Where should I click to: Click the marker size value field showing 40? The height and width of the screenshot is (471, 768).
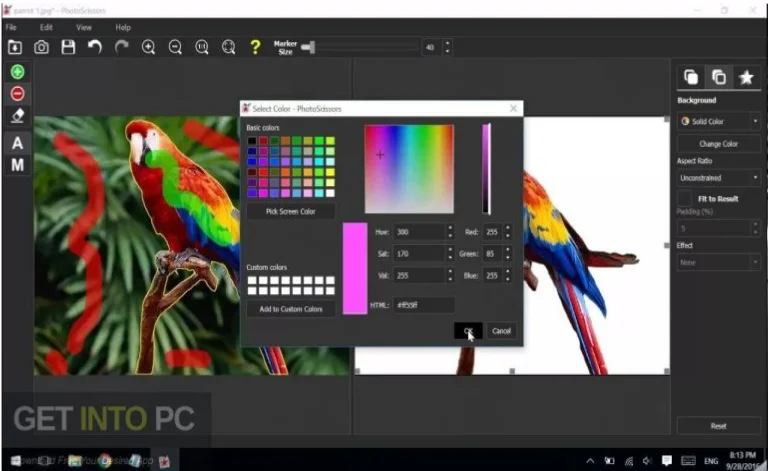(x=432, y=47)
